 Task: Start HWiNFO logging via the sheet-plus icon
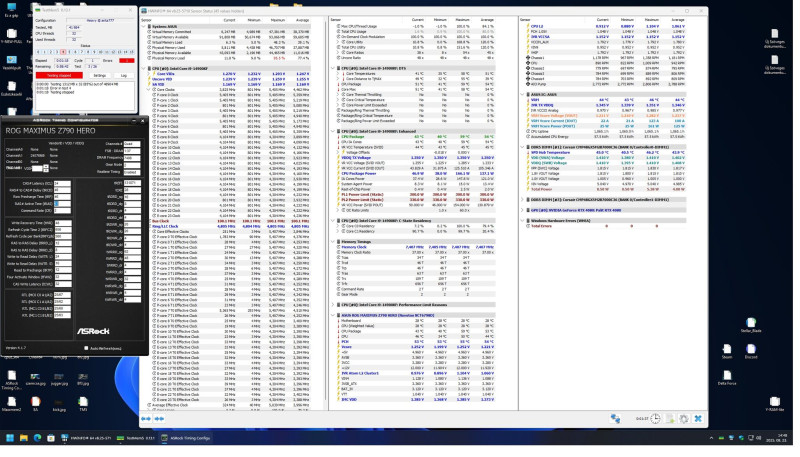click(670, 419)
